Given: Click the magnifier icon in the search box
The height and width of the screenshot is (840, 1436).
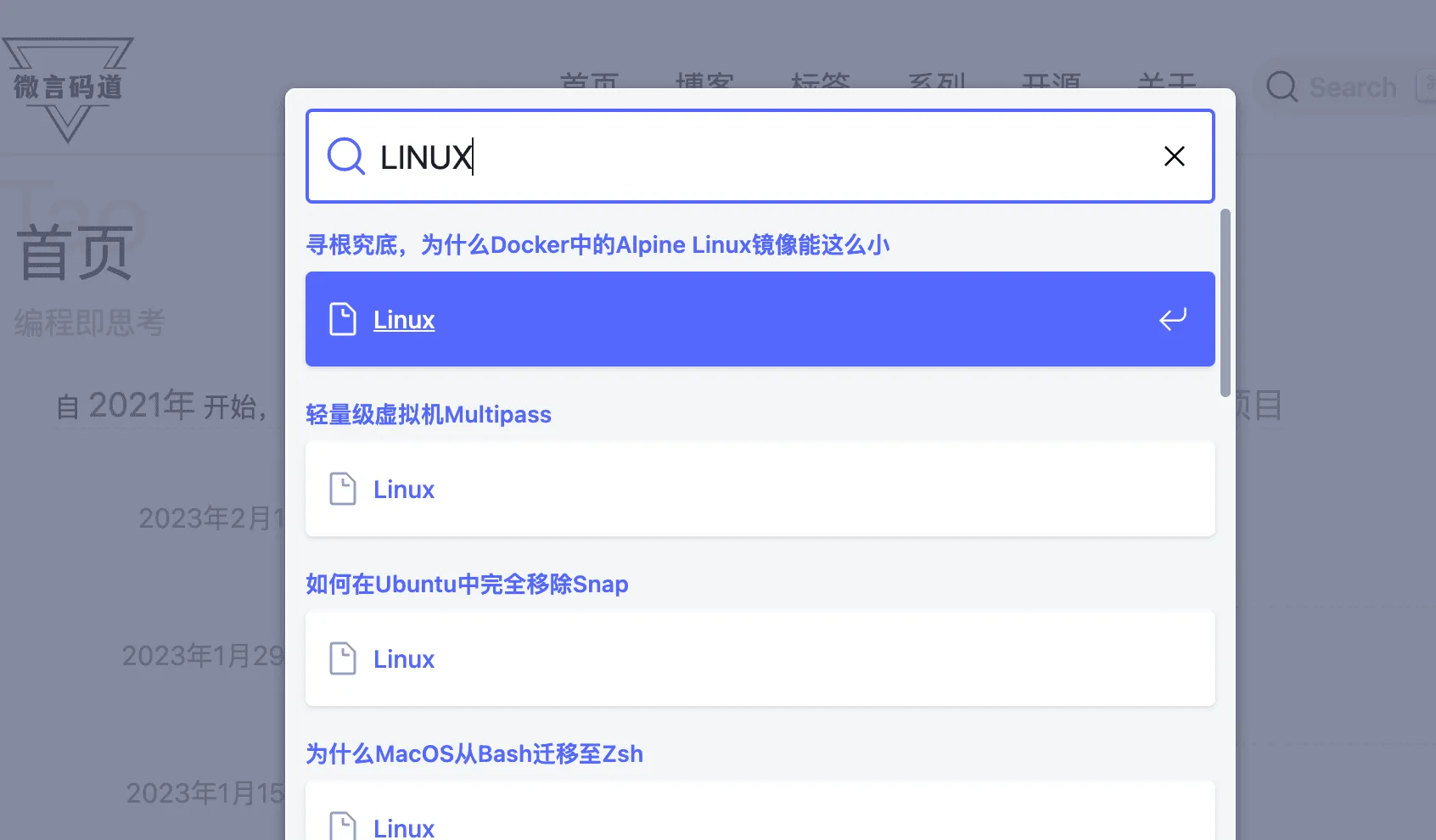Looking at the screenshot, I should (346, 156).
